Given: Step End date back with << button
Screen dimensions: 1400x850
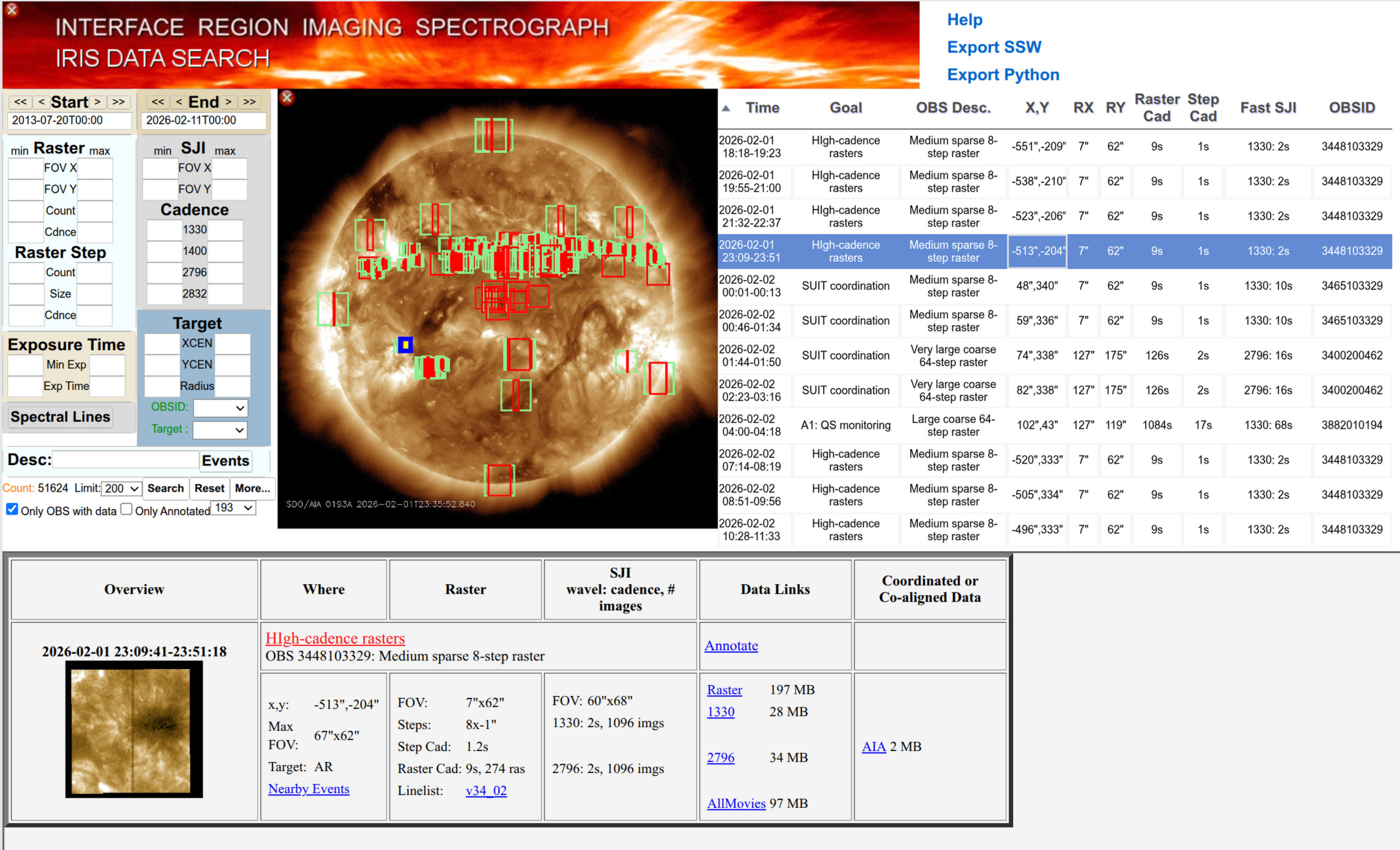Looking at the screenshot, I should pyautogui.click(x=158, y=102).
